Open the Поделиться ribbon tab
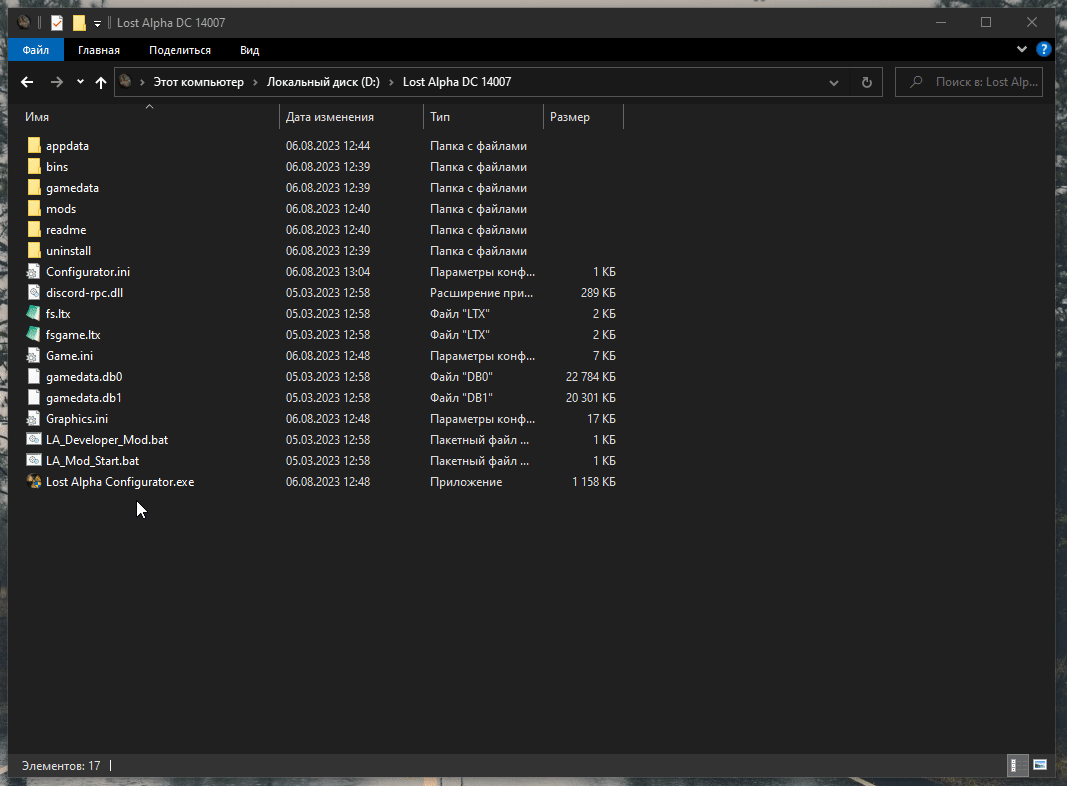1067x786 pixels. click(x=180, y=50)
